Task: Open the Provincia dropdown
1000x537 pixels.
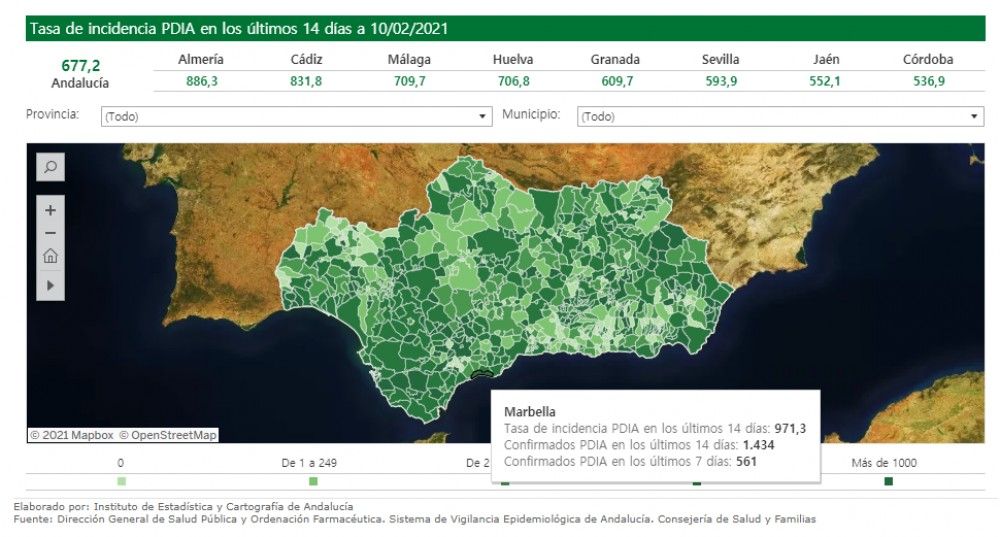Action: [297, 117]
